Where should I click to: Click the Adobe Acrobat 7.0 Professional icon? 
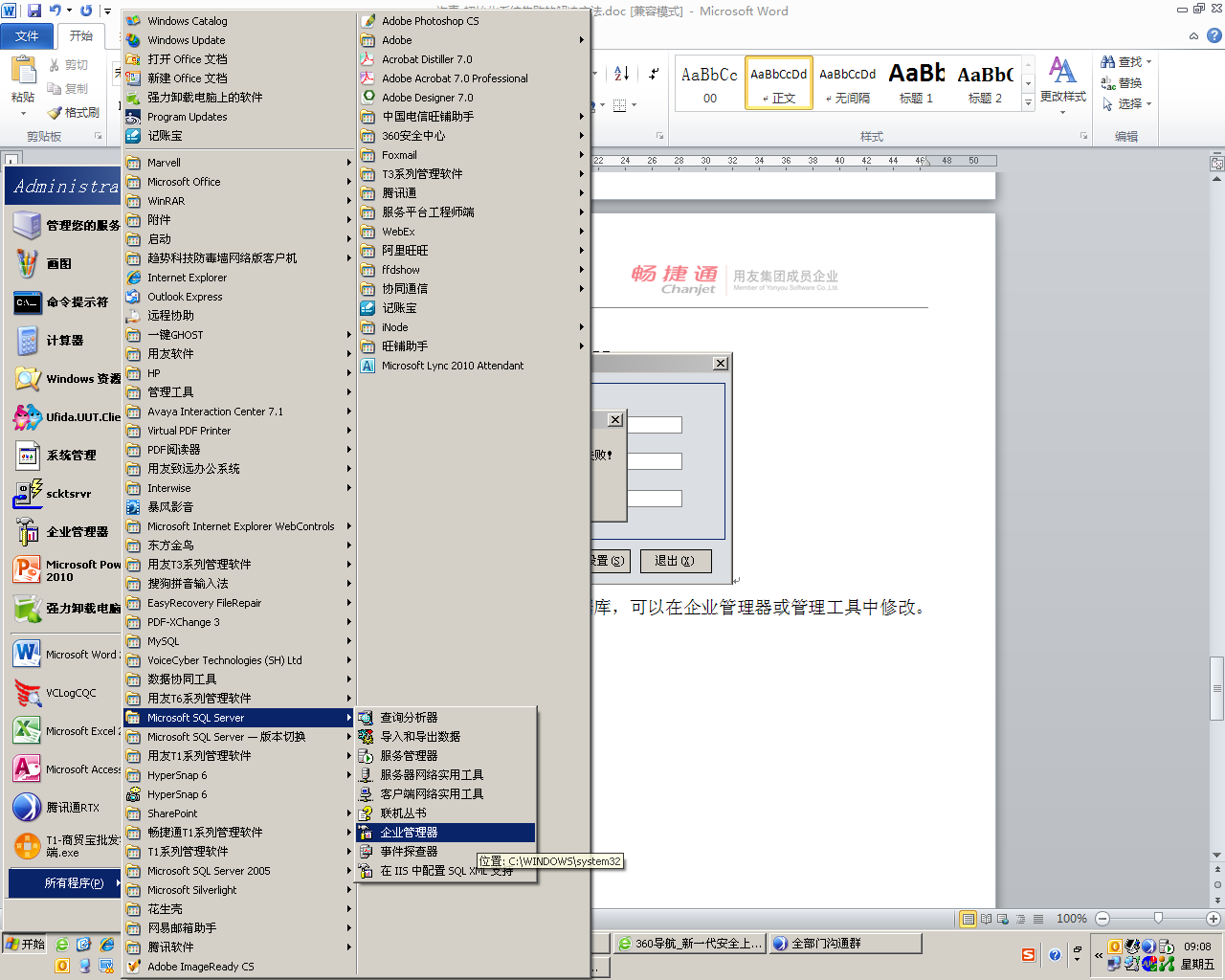pyautogui.click(x=367, y=78)
